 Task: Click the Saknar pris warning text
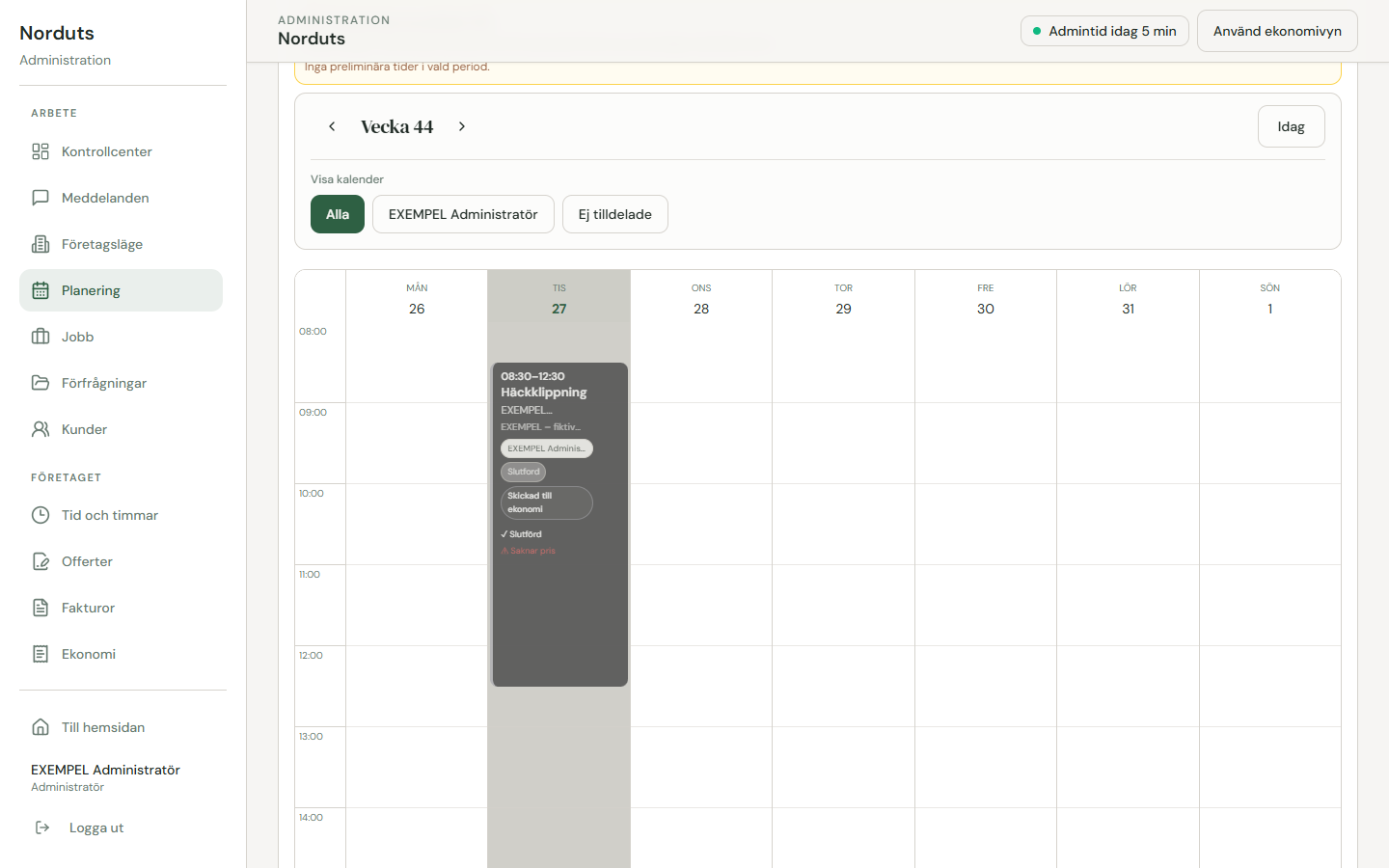pyautogui.click(x=529, y=551)
